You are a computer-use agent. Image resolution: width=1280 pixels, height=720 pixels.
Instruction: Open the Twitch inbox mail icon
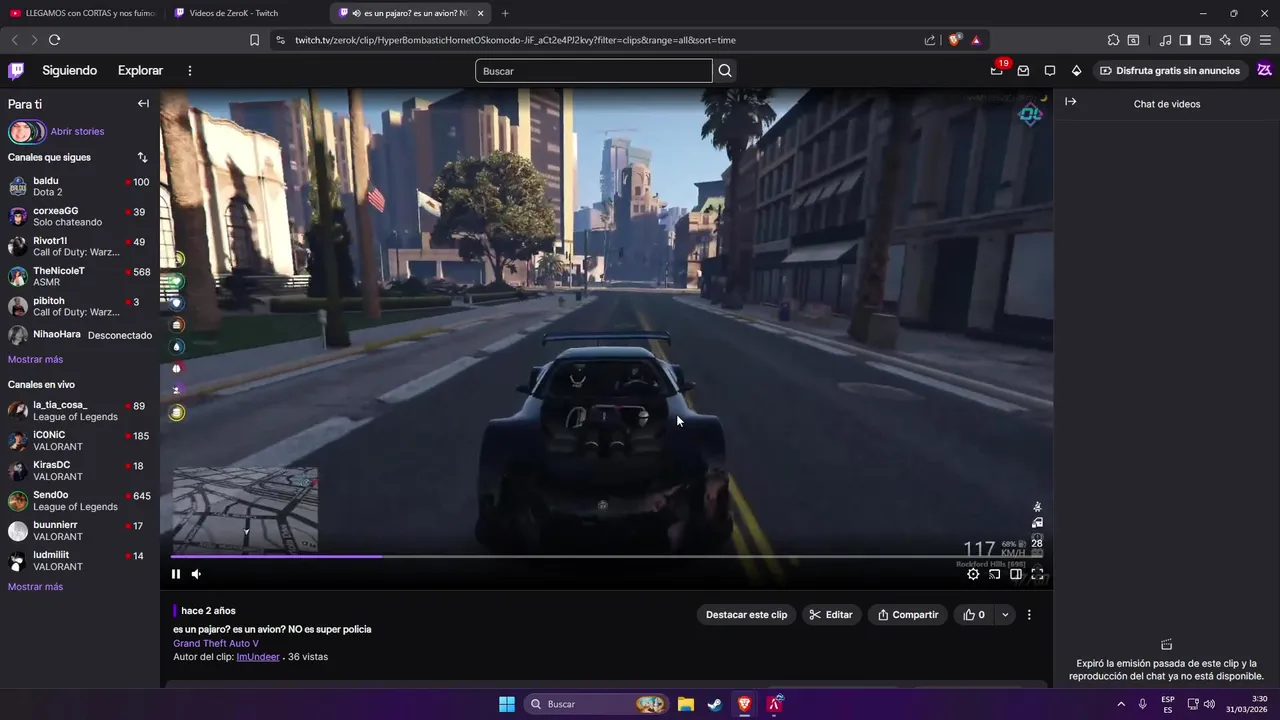(x=1023, y=70)
